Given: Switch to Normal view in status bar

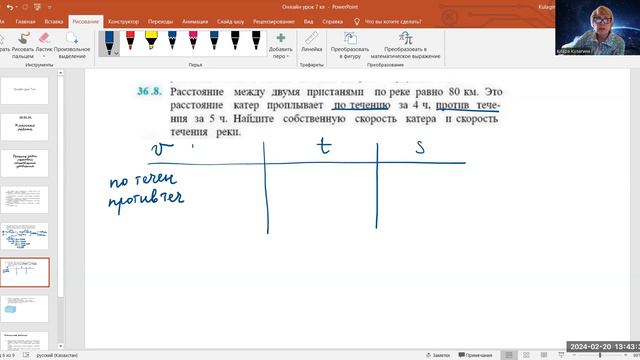Looking at the screenshot, I should tap(509, 355).
